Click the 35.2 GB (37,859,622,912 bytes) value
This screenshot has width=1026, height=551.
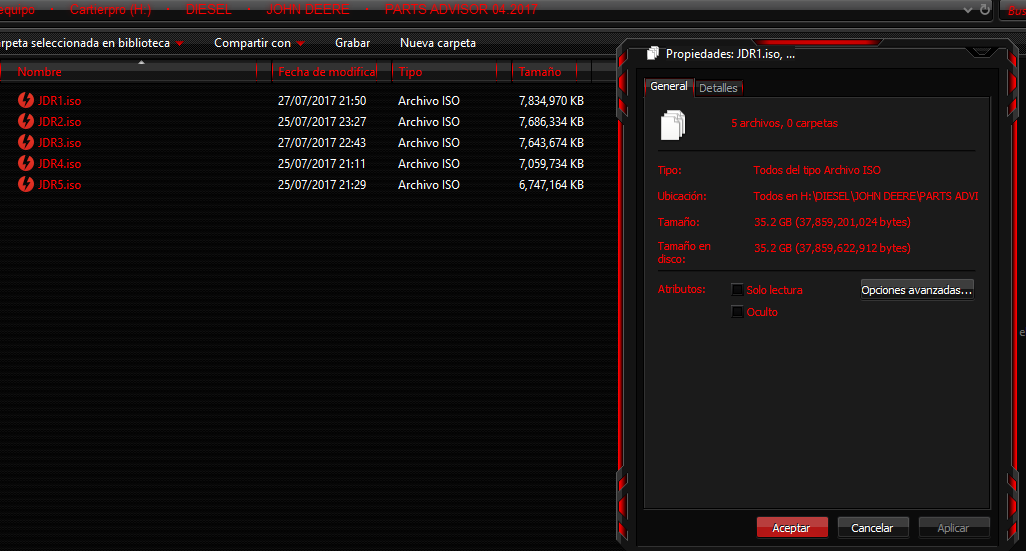click(x=832, y=248)
